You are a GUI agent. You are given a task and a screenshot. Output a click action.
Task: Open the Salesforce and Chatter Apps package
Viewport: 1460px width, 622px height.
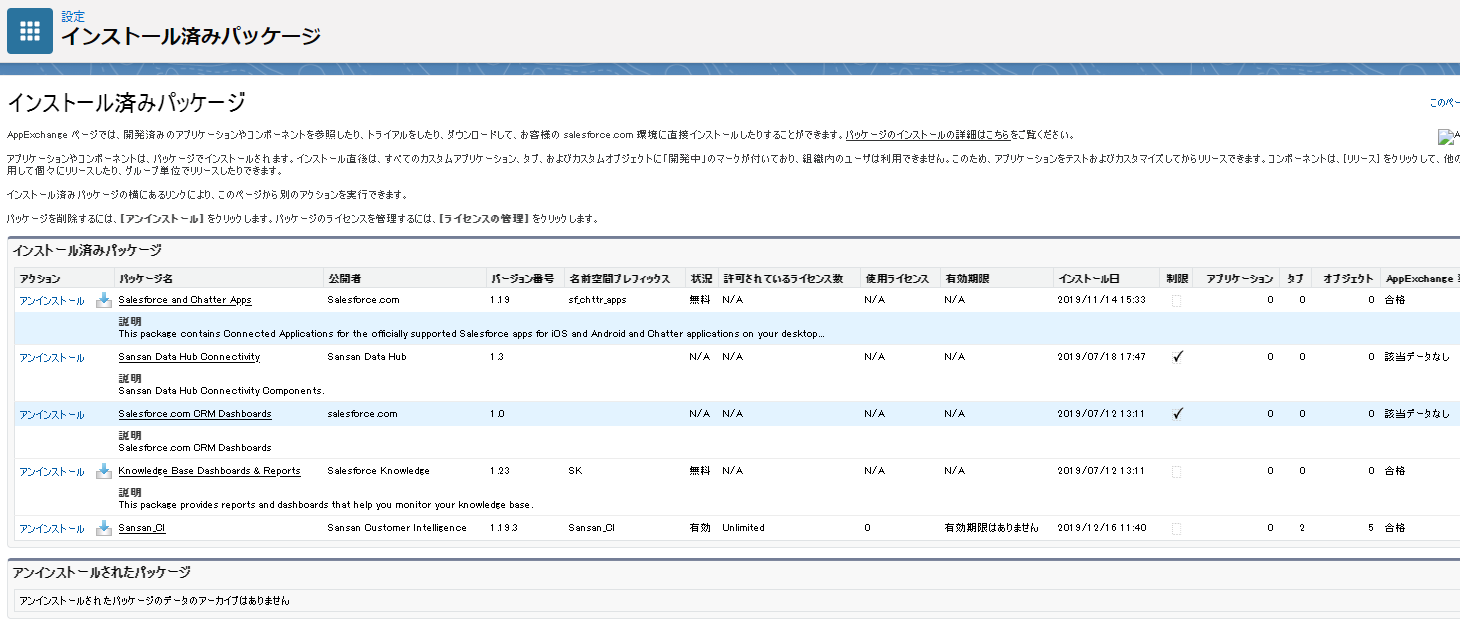pyautogui.click(x=185, y=300)
